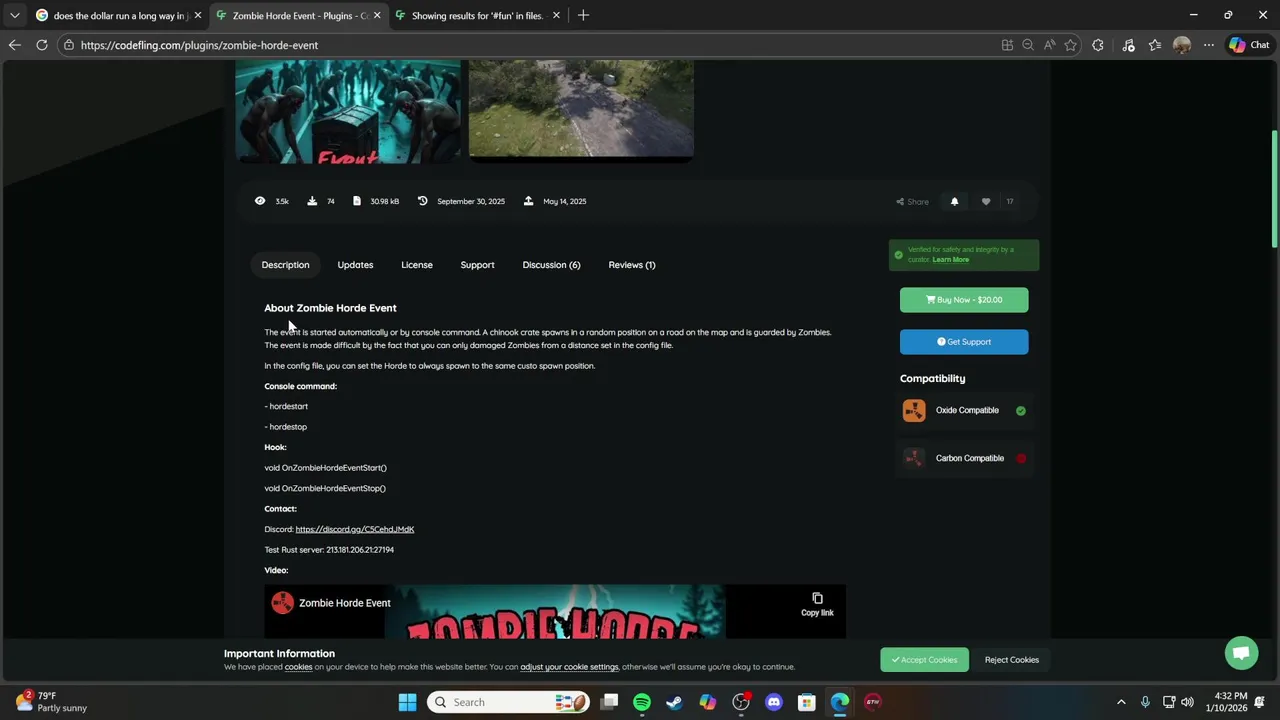This screenshot has height=720, width=1280.
Task: Open browser settings and more menu
Action: click(1209, 45)
